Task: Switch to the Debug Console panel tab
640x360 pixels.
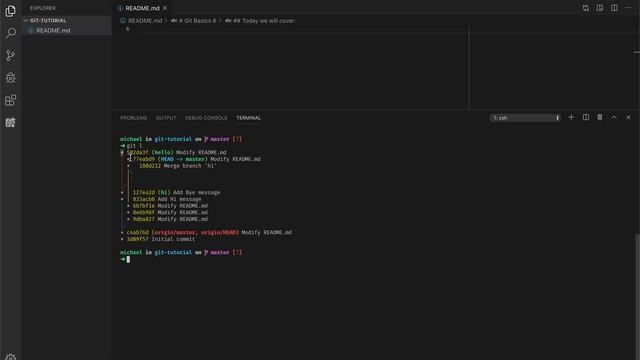Action: coord(206,118)
